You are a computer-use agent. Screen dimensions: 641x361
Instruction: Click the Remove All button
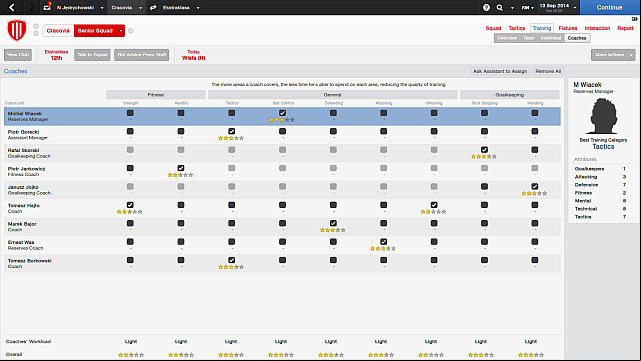[x=548, y=71]
